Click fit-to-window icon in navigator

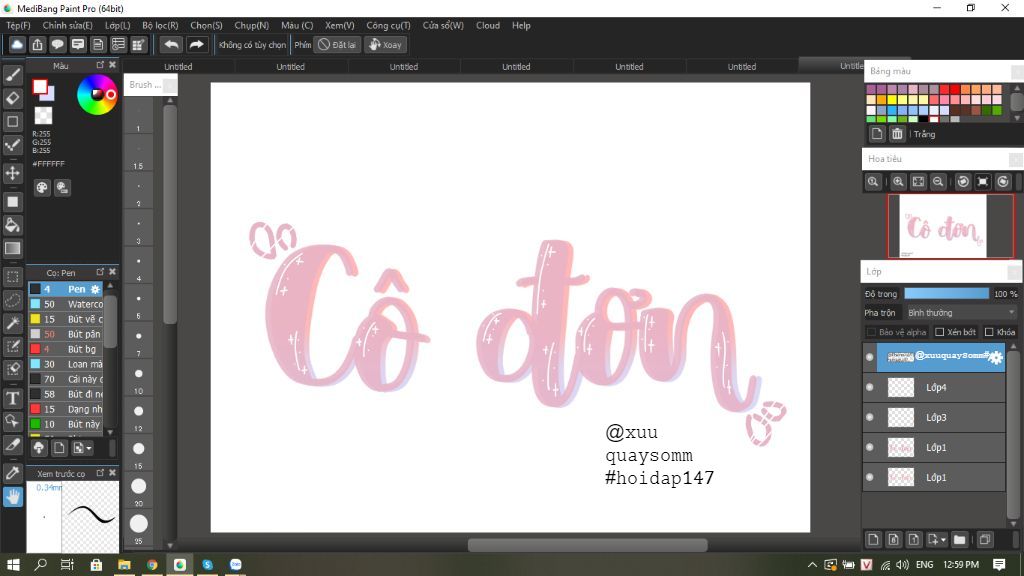pyautogui.click(x=918, y=182)
